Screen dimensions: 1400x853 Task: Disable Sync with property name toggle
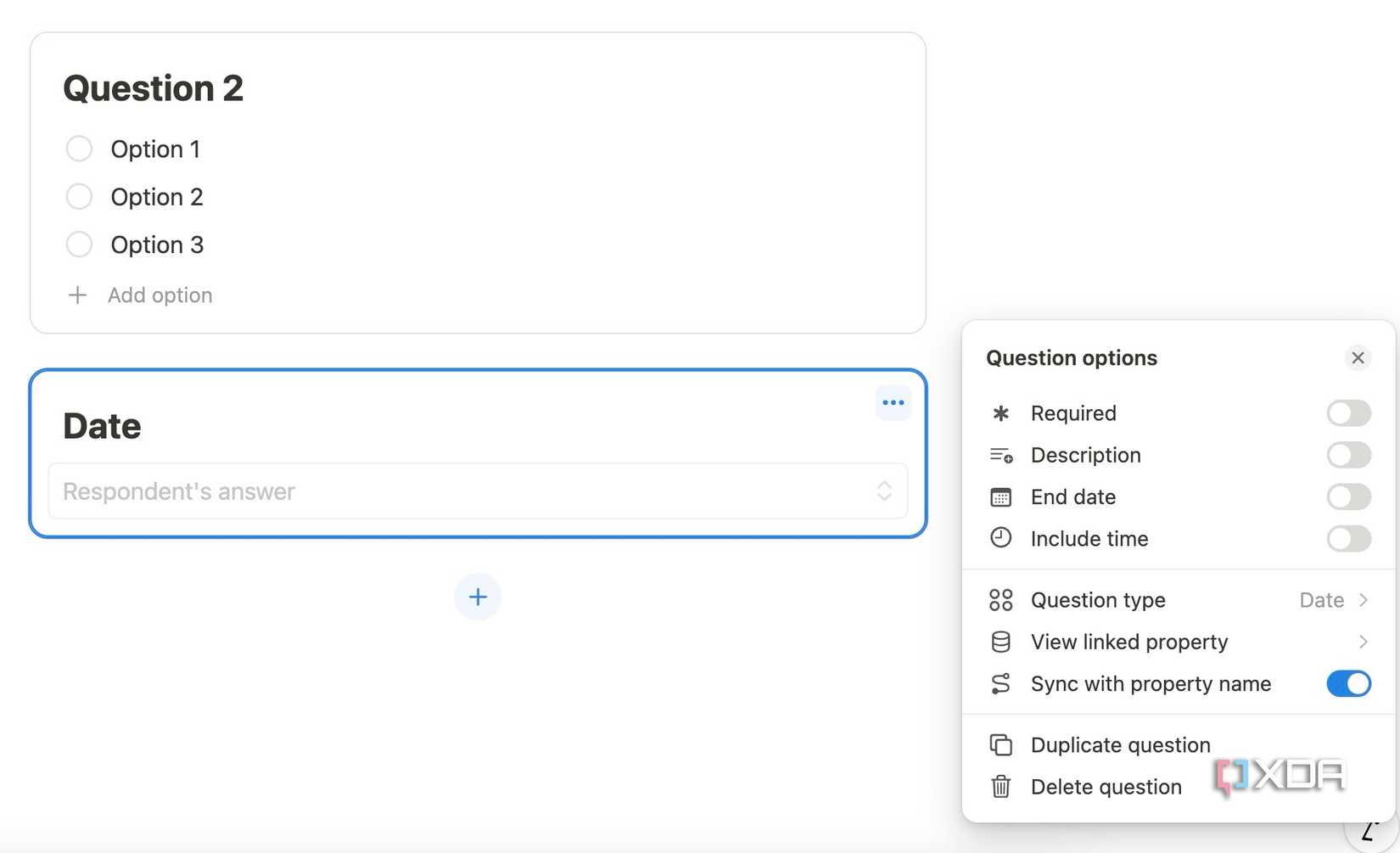click(x=1349, y=684)
